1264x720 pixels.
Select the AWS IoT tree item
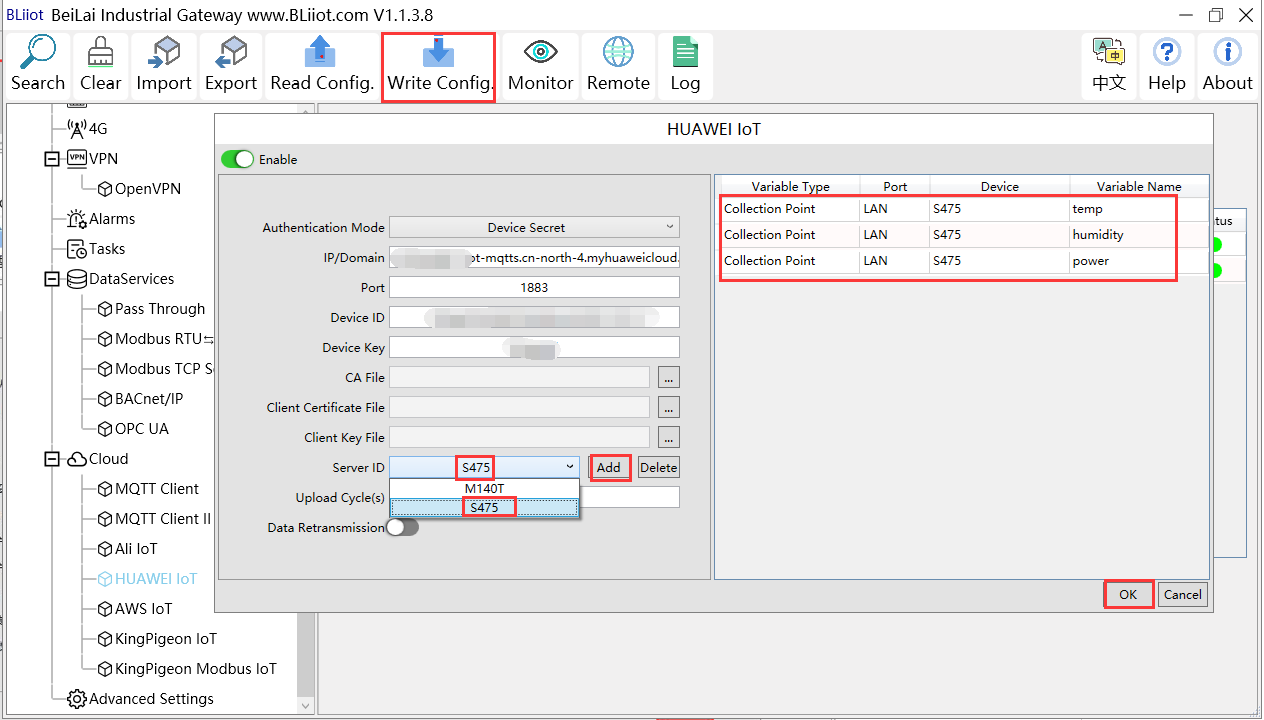click(135, 609)
